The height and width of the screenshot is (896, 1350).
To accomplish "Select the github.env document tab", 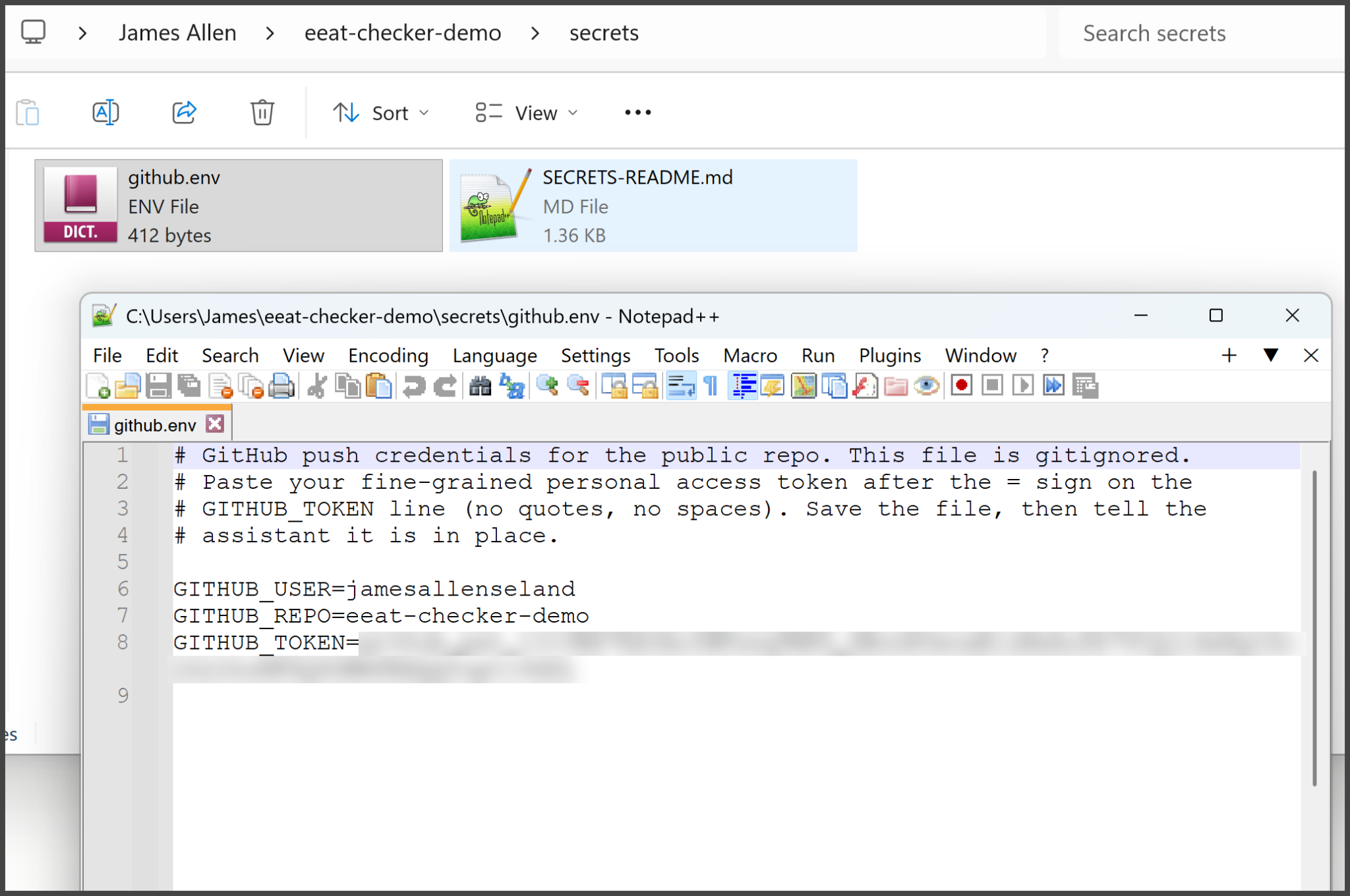I will (x=155, y=425).
